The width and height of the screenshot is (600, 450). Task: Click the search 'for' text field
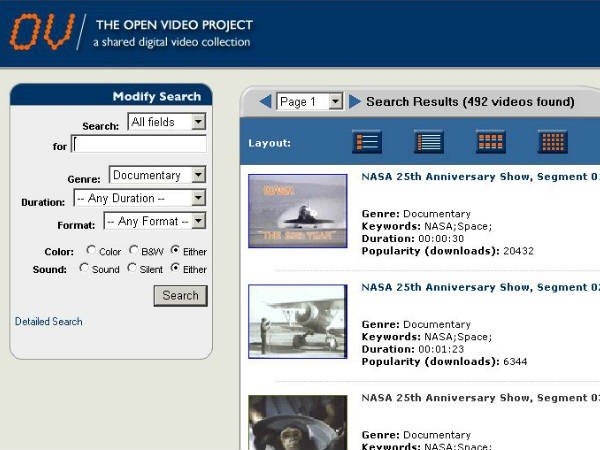[x=139, y=144]
